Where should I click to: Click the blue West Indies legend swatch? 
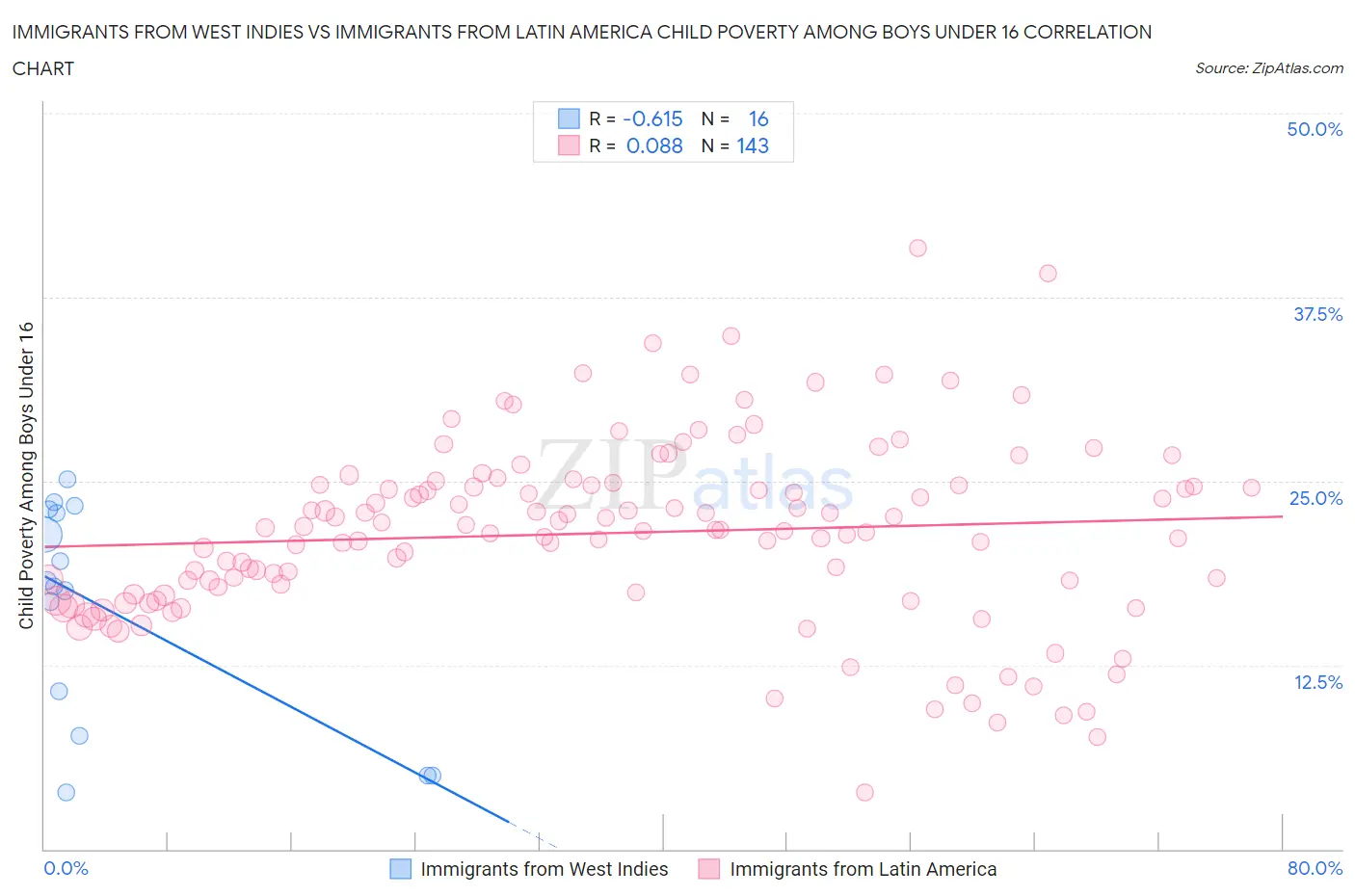(x=400, y=869)
